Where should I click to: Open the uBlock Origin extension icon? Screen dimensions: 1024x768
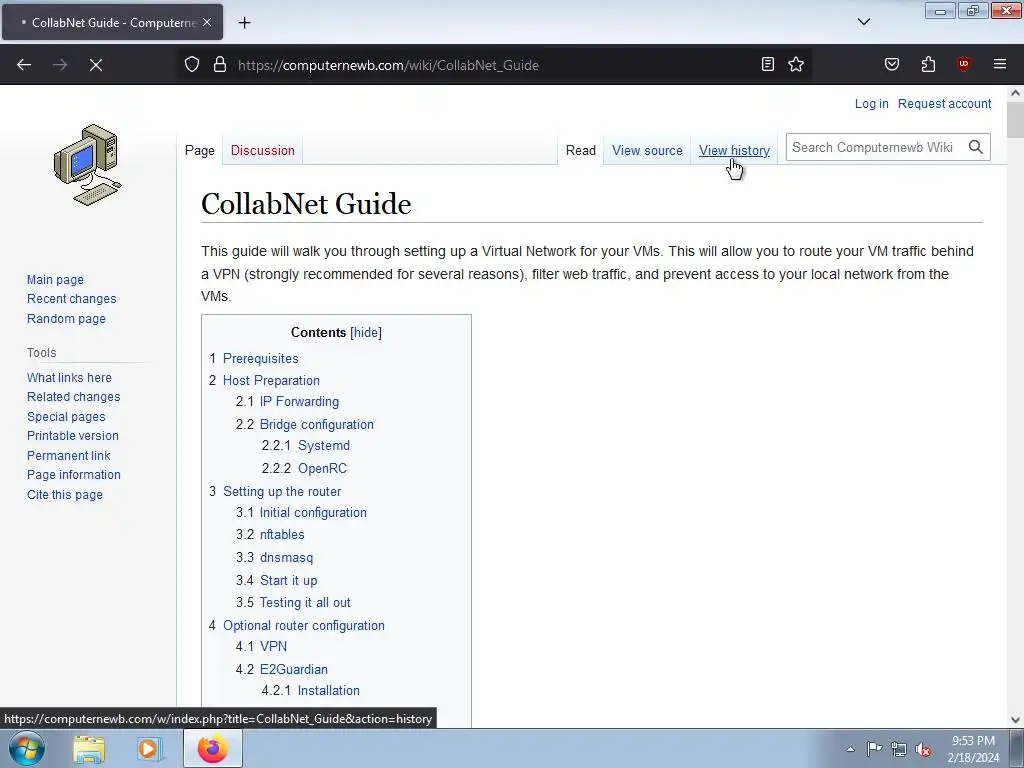pyautogui.click(x=963, y=65)
